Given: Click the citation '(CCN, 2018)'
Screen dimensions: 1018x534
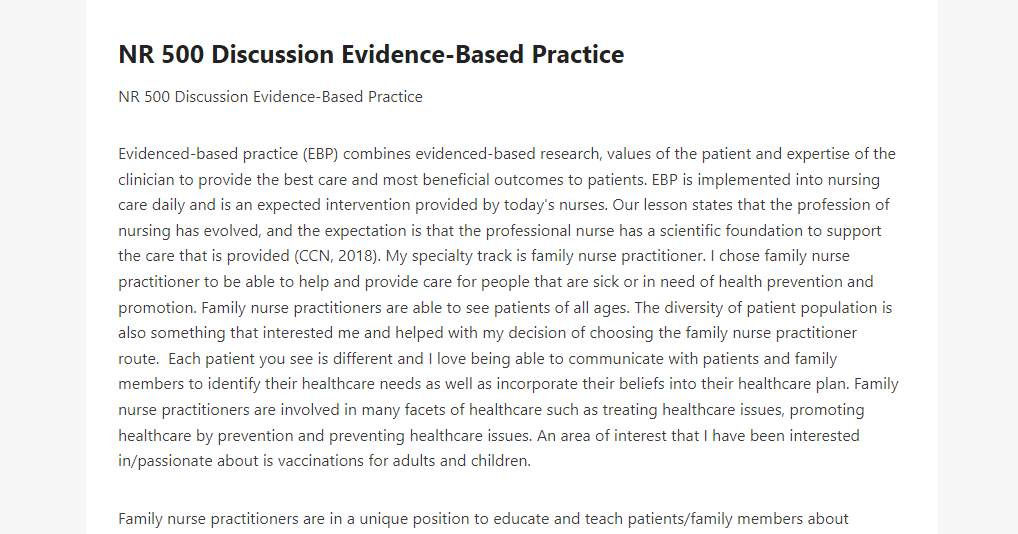Looking at the screenshot, I should (338, 256).
